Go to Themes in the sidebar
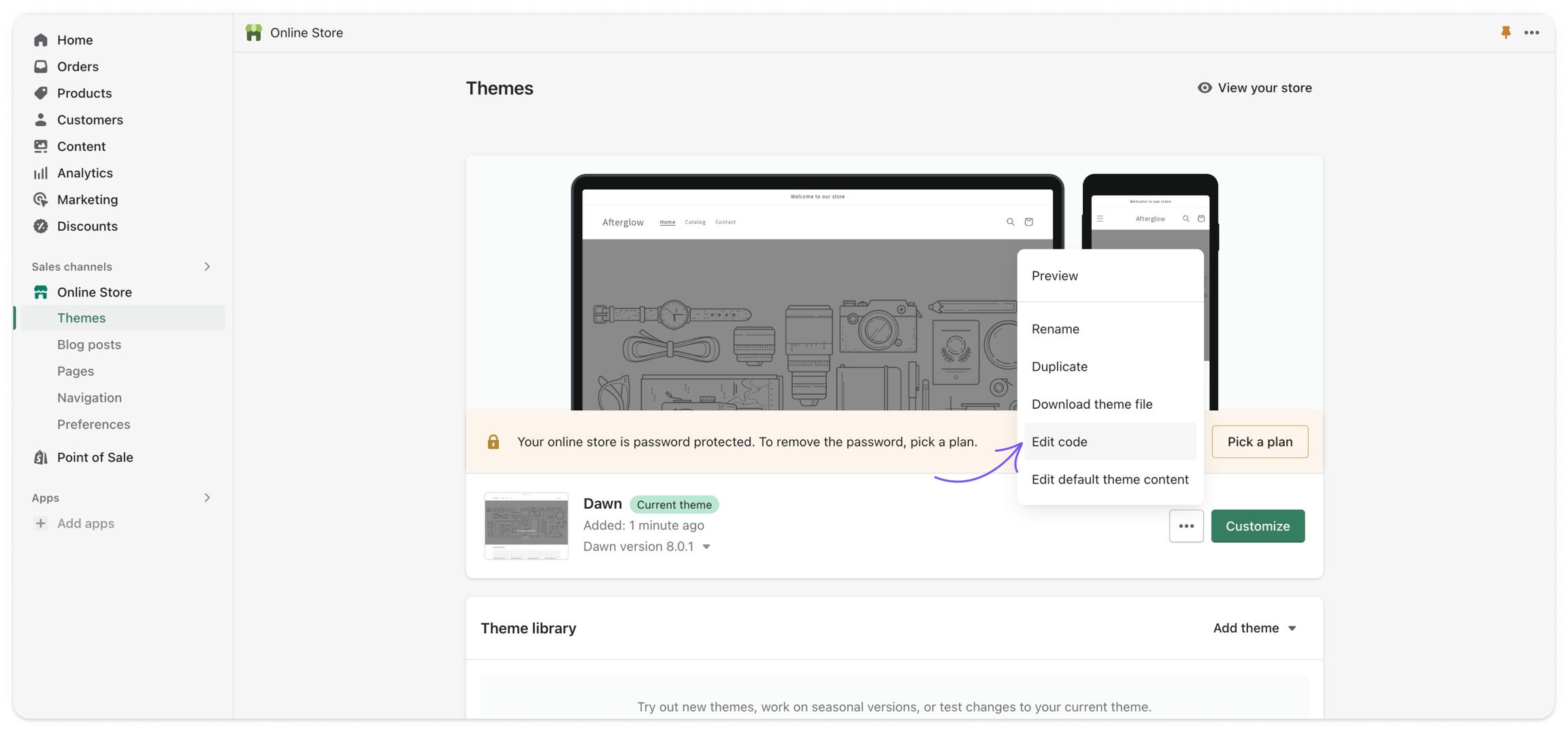 point(122,318)
